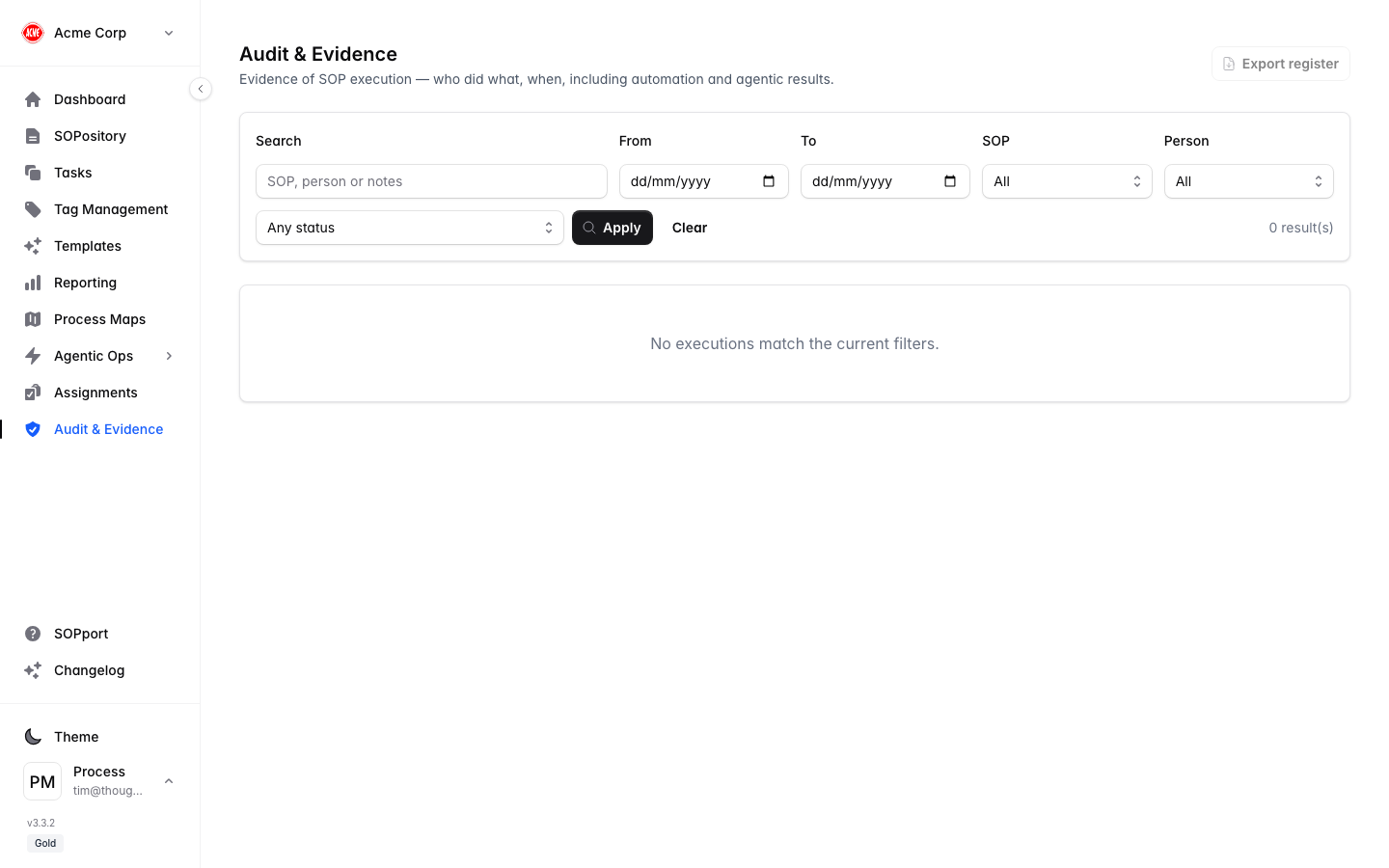Focus the SOP, person or notes search field

[431, 181]
